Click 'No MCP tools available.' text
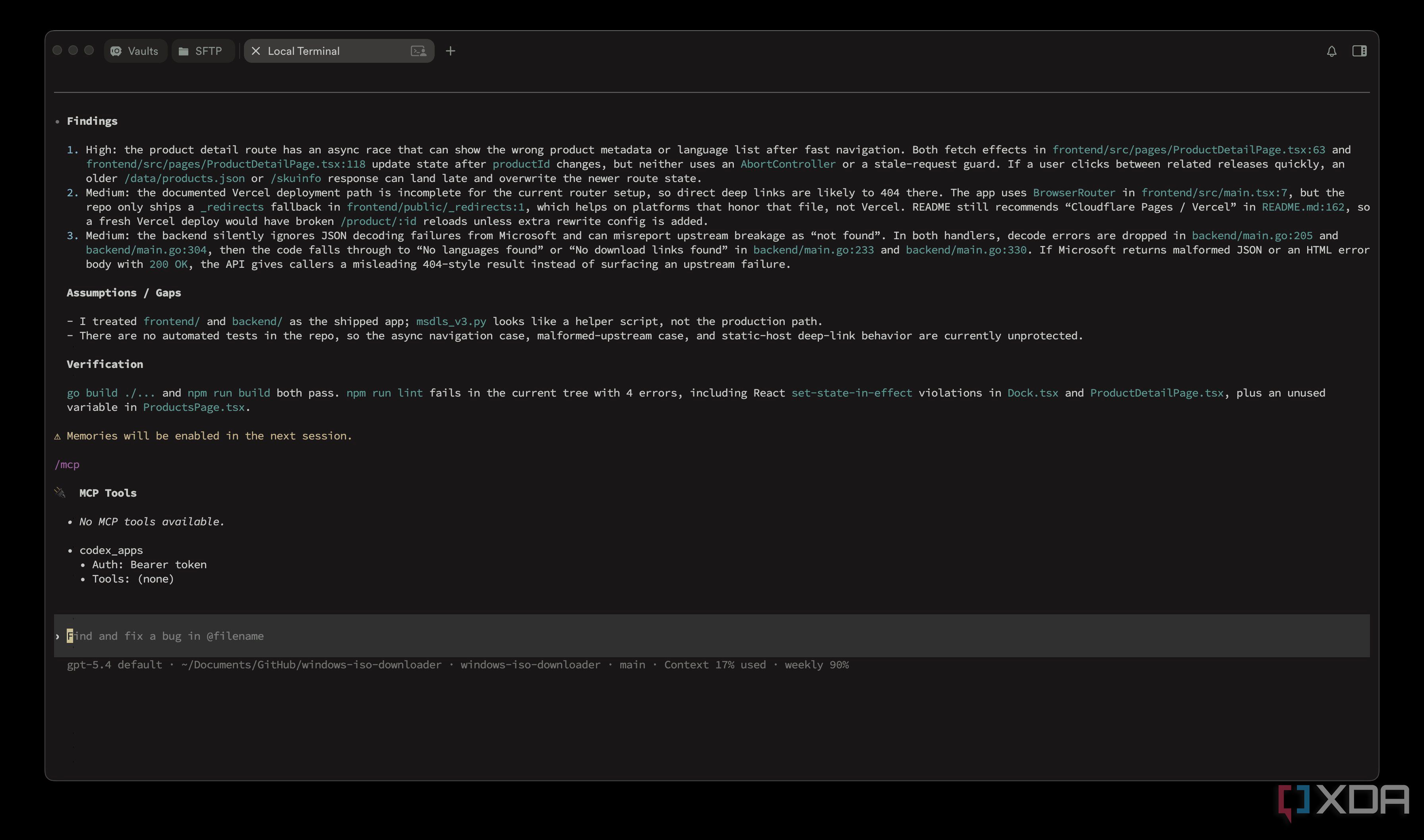This screenshot has height=840, width=1424. (x=152, y=521)
